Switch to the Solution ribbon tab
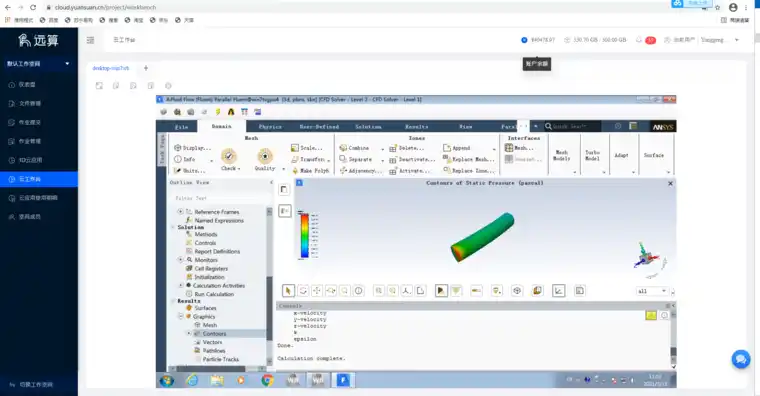Image resolution: width=760 pixels, height=396 pixels. pyautogui.click(x=368, y=127)
